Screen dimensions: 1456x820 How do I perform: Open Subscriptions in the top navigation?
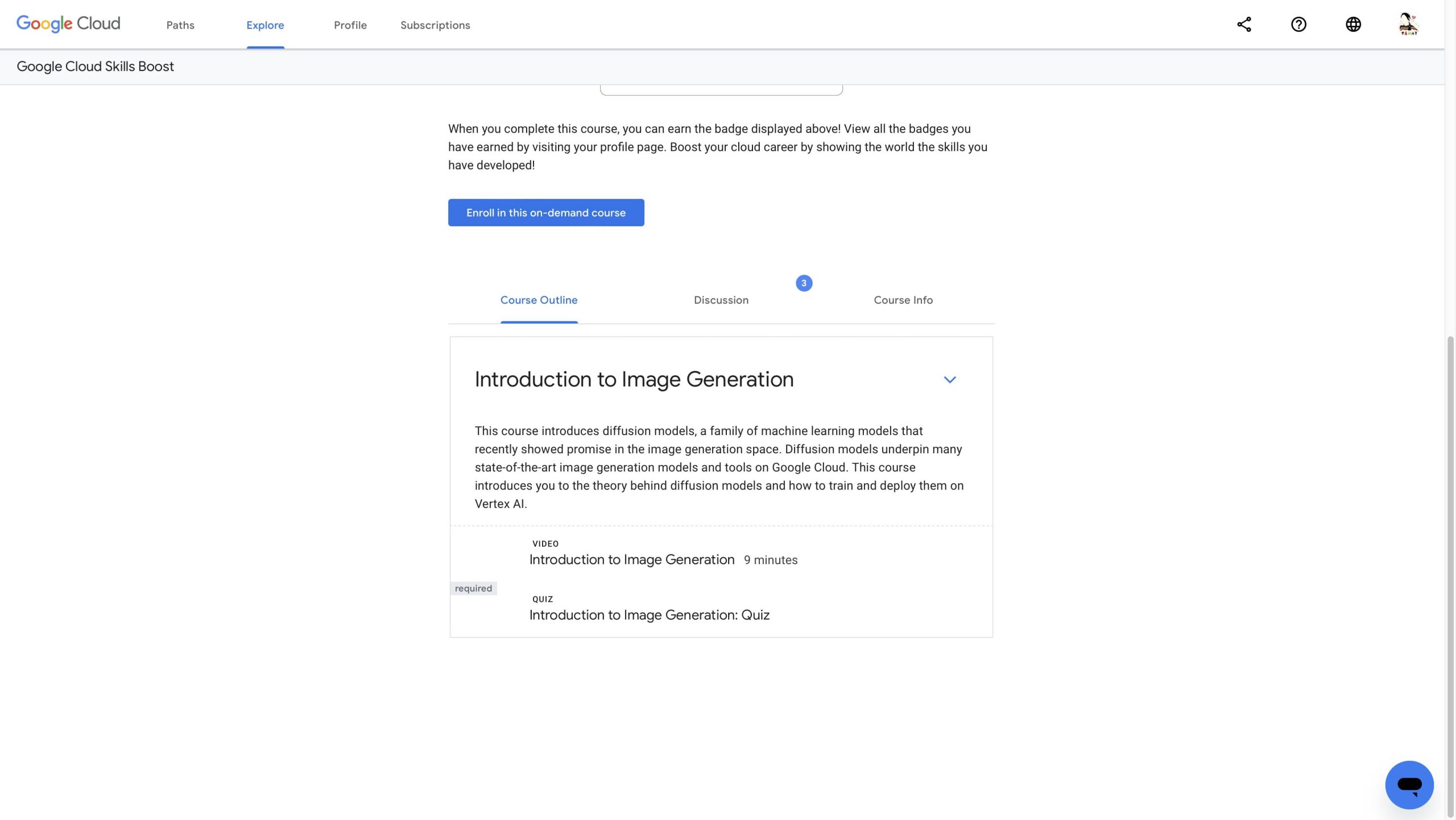(x=435, y=25)
